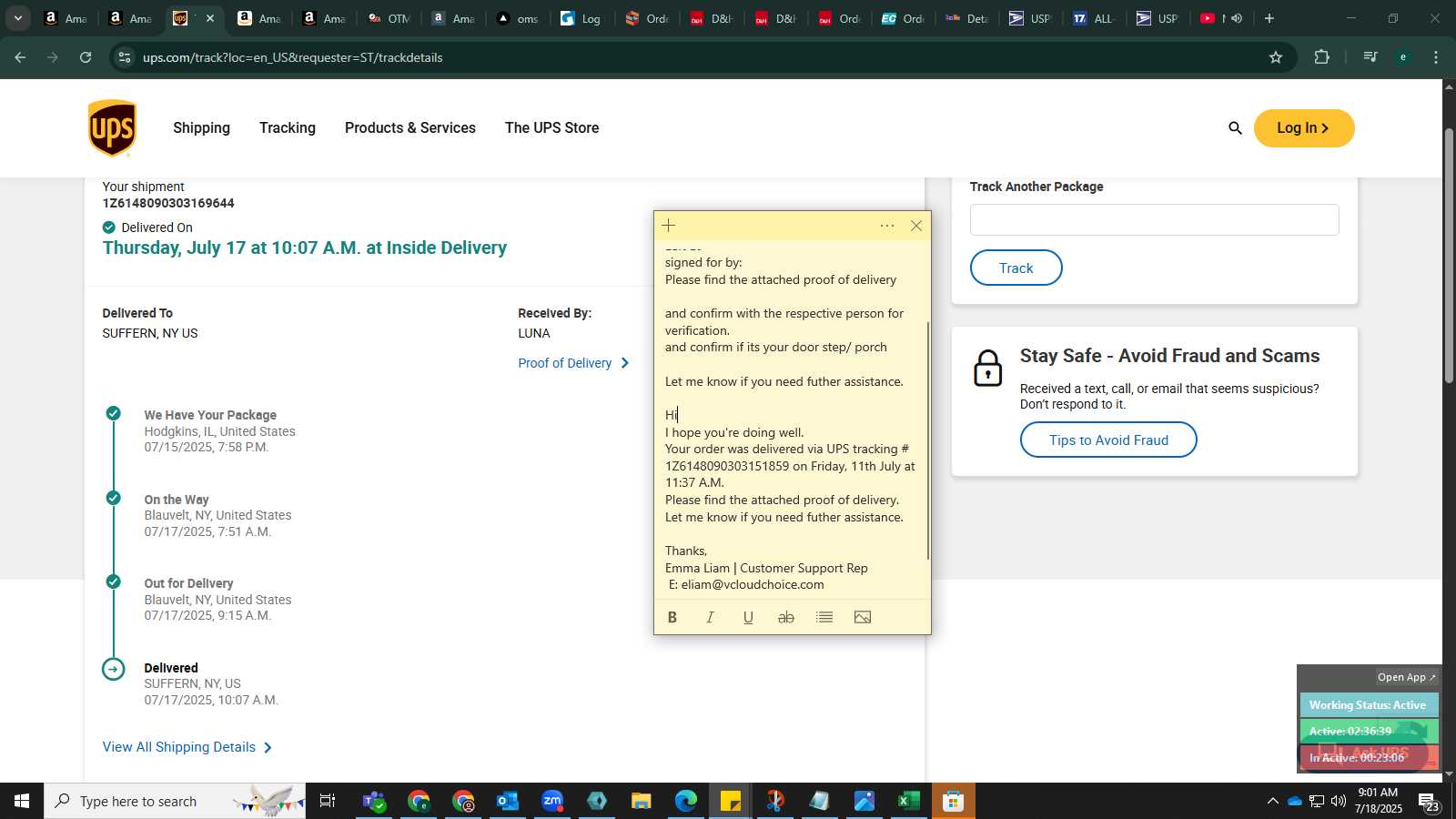
Task: Toggle strikethrough formatting in sticky note
Action: click(786, 617)
